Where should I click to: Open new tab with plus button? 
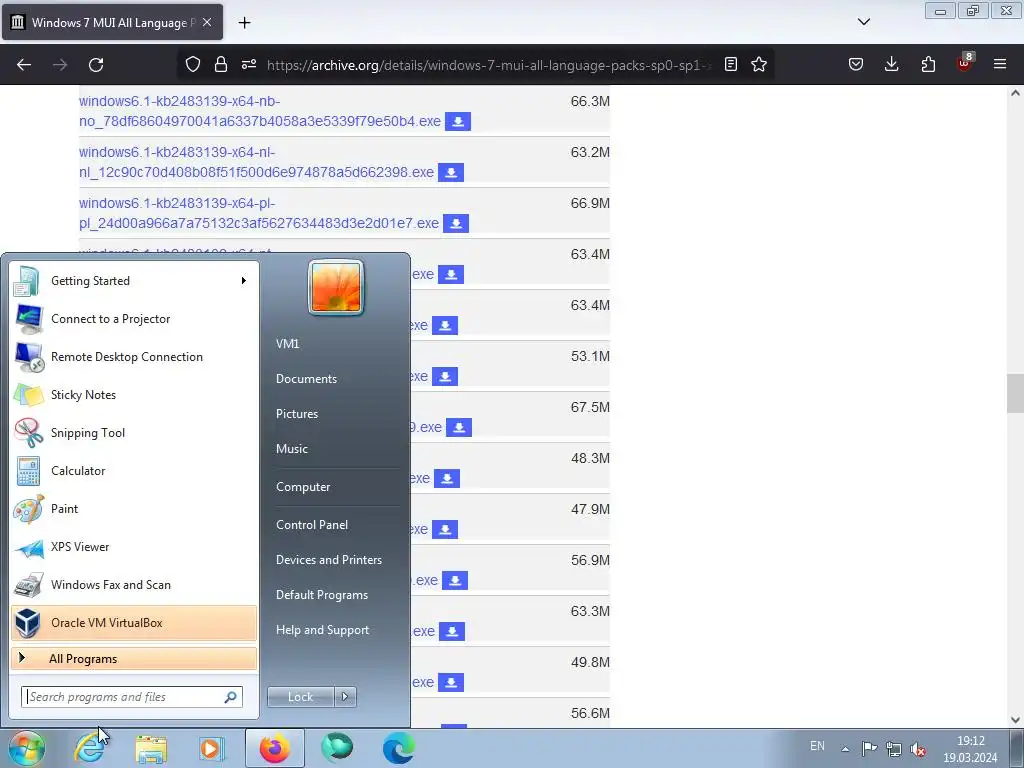(244, 22)
